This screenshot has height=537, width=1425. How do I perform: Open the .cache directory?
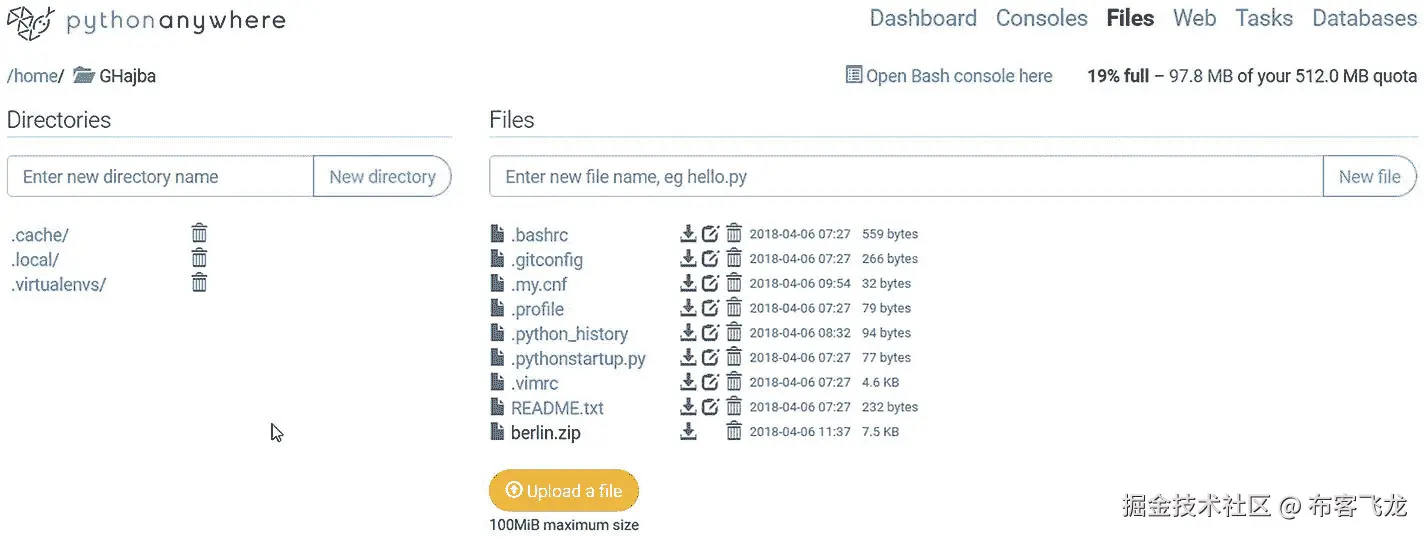click(40, 235)
